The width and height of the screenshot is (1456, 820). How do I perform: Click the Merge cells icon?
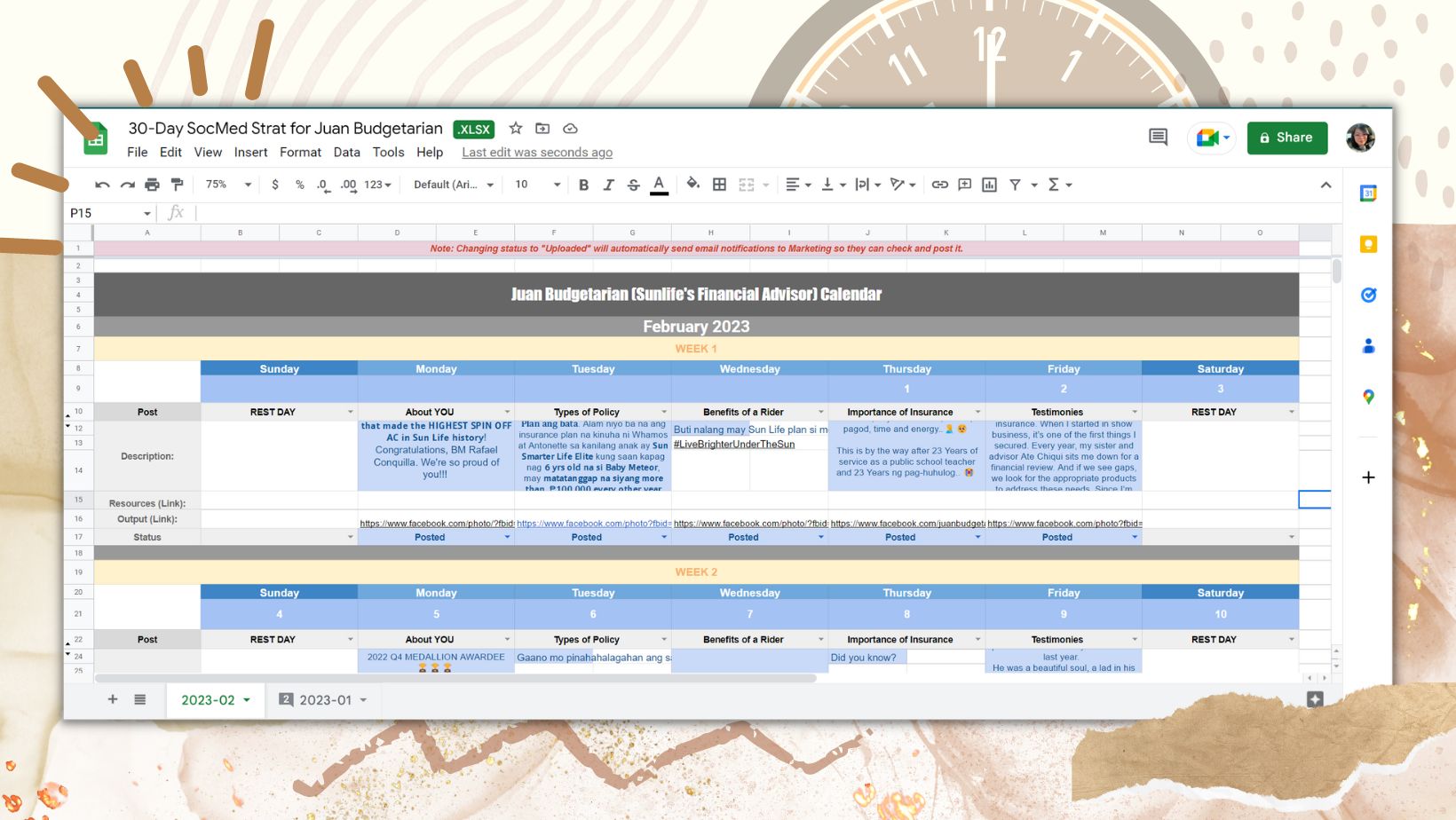[x=747, y=185]
